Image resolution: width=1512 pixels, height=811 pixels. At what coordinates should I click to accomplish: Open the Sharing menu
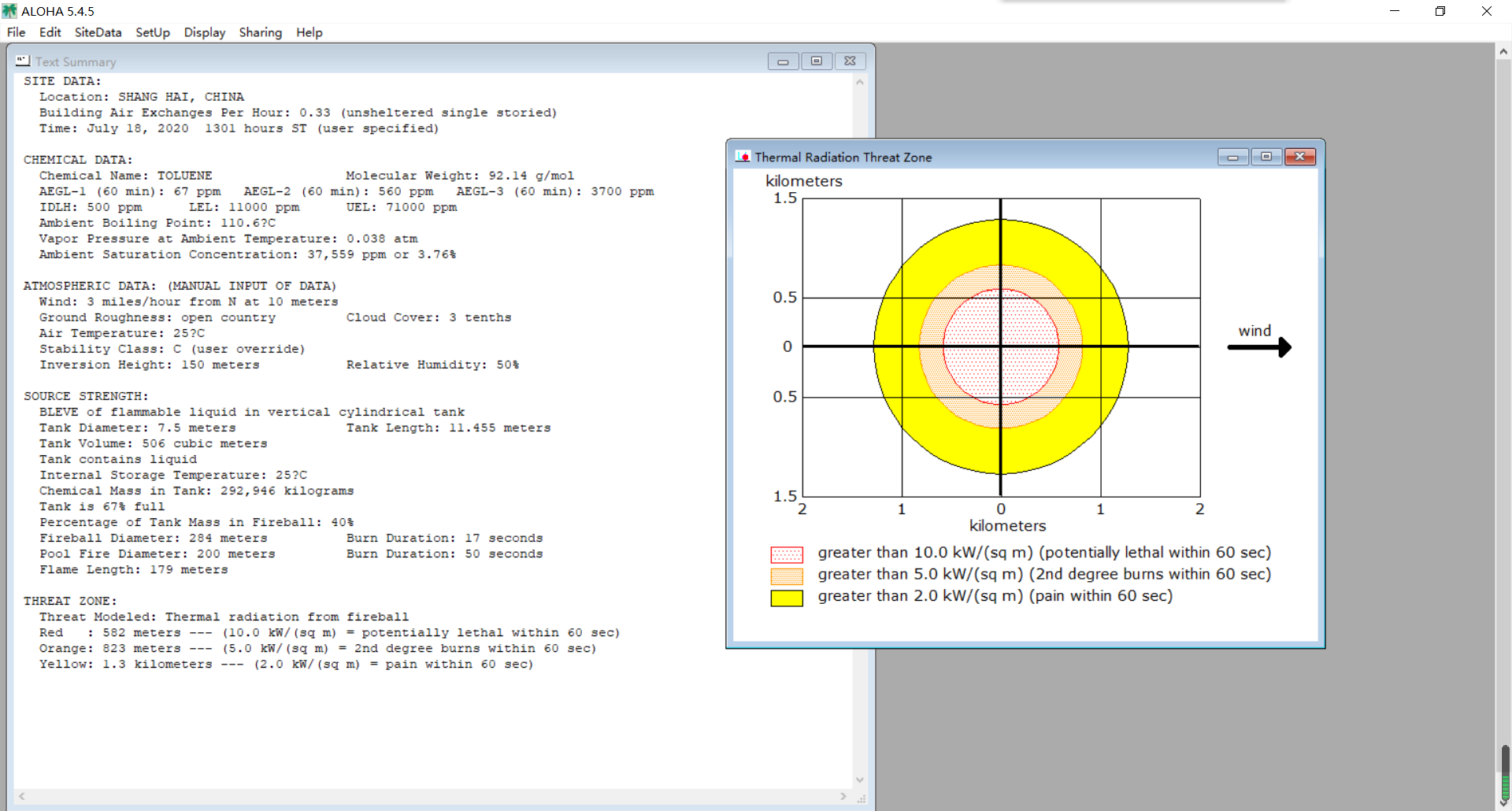261,32
